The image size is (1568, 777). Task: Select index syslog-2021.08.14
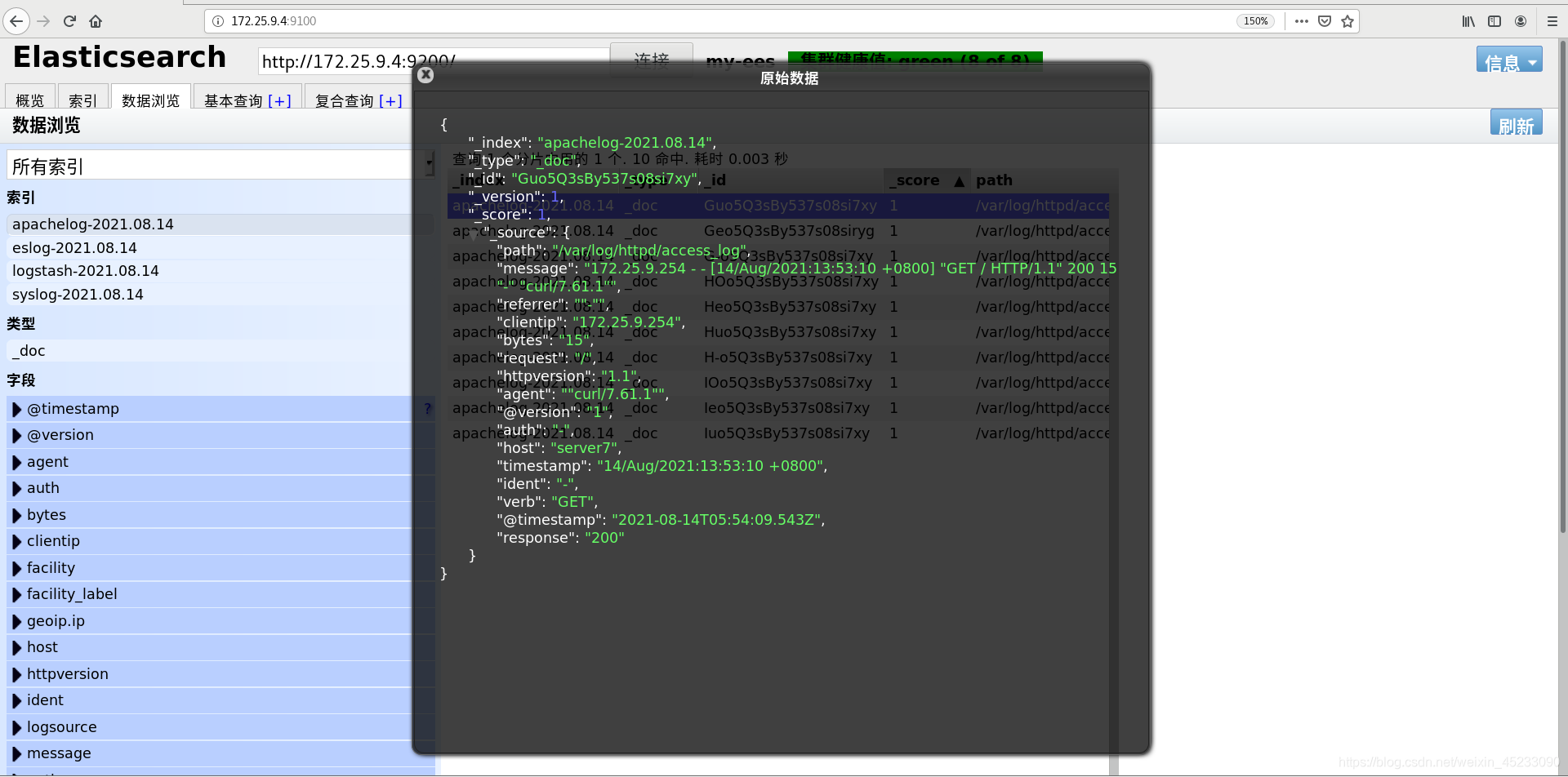[220, 294]
